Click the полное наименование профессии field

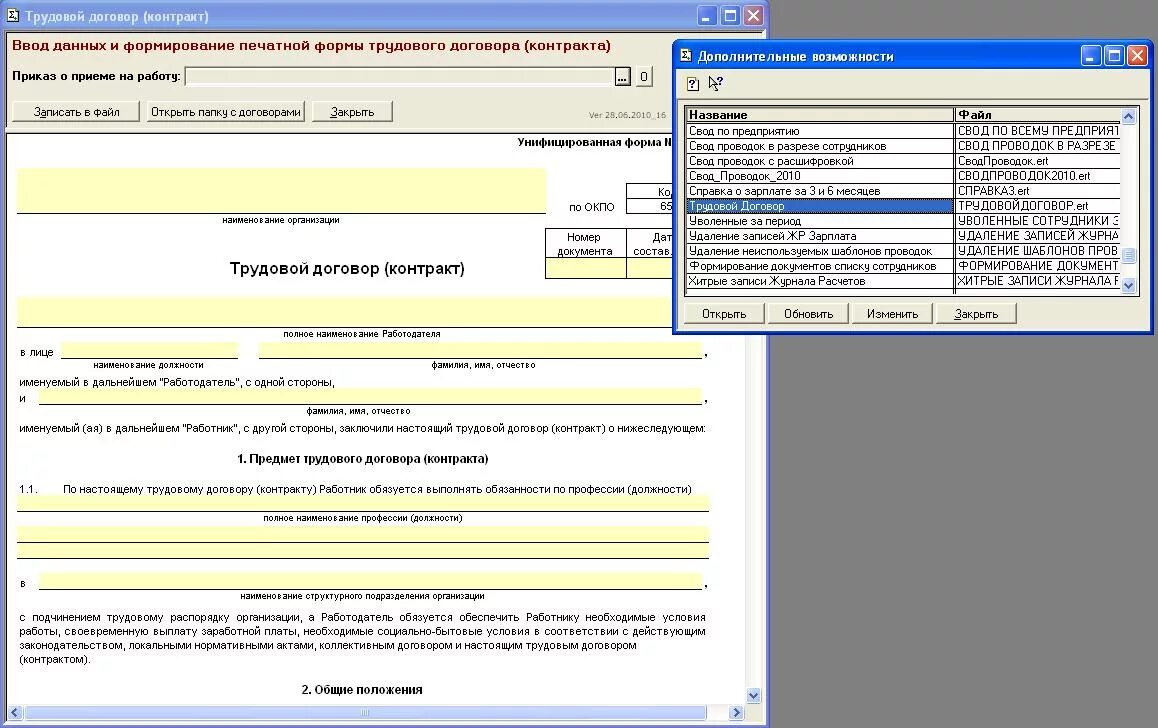click(x=363, y=503)
